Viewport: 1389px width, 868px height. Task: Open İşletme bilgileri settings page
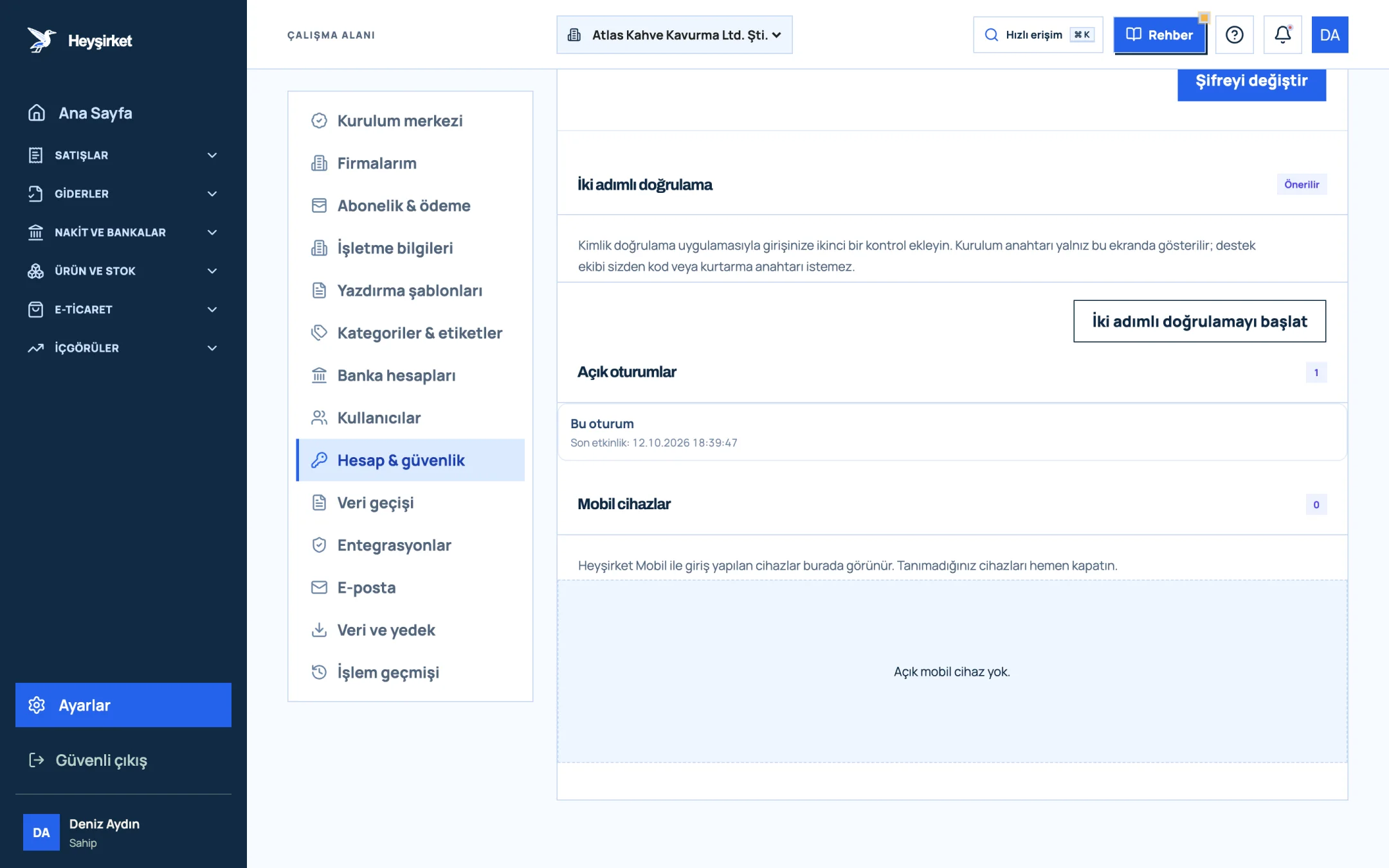(410, 248)
